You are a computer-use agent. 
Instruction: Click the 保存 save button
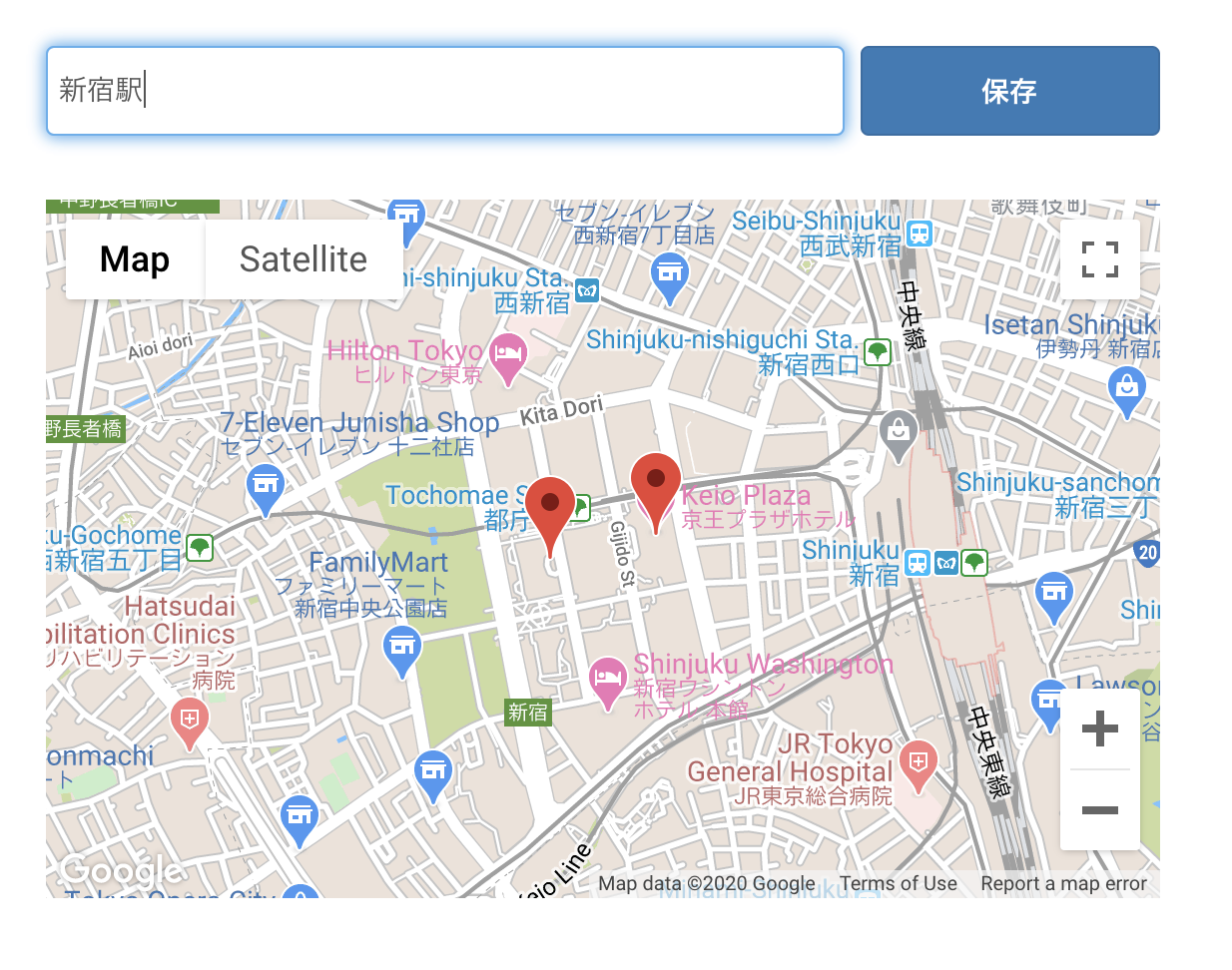(1009, 91)
